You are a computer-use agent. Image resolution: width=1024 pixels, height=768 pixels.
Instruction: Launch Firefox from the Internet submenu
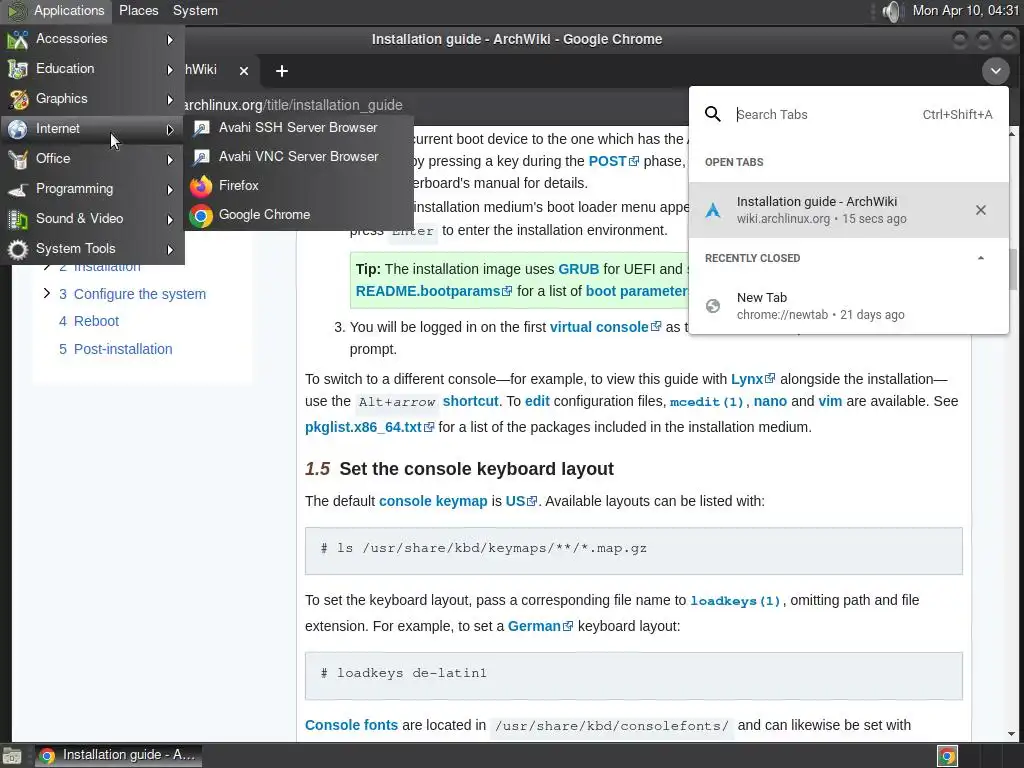tap(299, 185)
